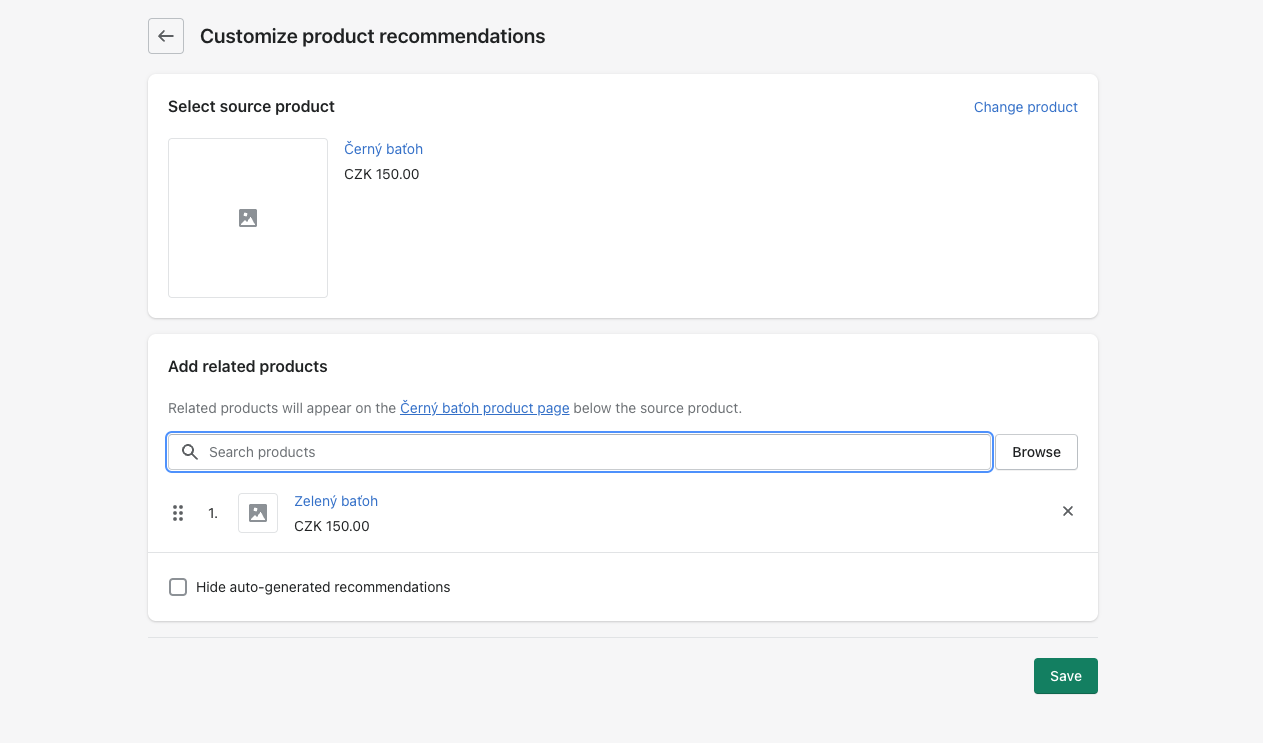Remove Zelený baťoh with the X icon

point(1067,511)
